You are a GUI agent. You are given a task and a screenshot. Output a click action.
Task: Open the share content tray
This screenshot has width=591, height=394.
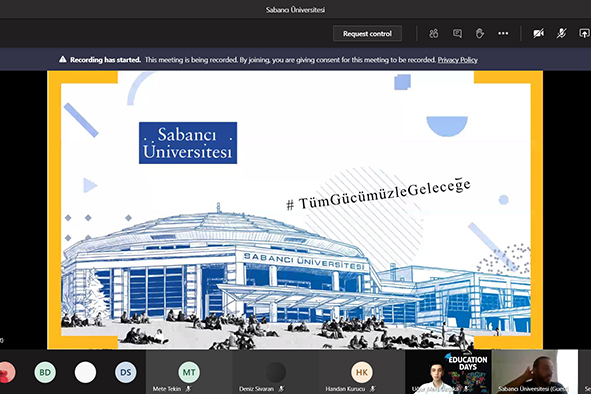click(x=584, y=34)
